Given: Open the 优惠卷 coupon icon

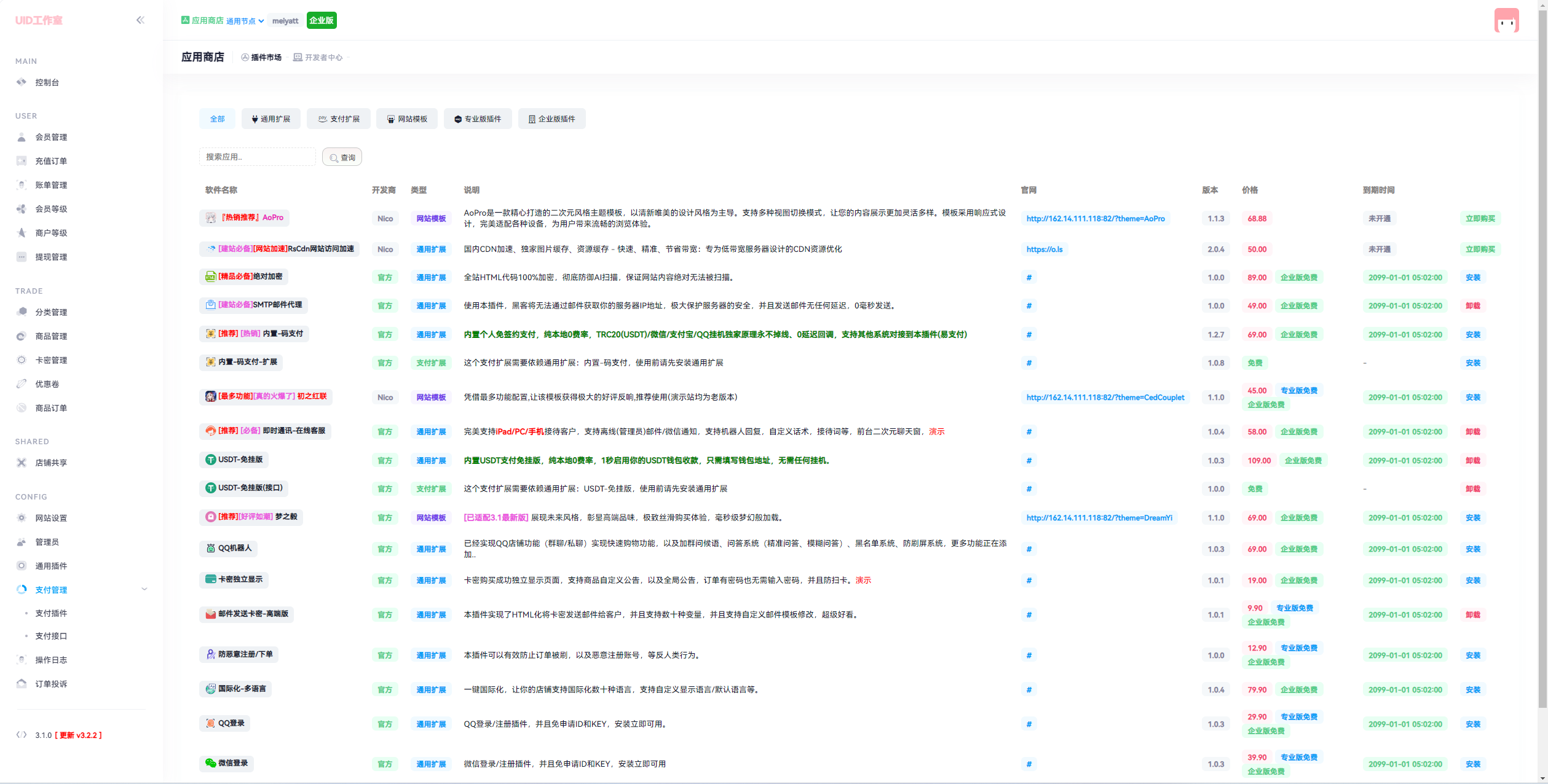Looking at the screenshot, I should tap(22, 384).
